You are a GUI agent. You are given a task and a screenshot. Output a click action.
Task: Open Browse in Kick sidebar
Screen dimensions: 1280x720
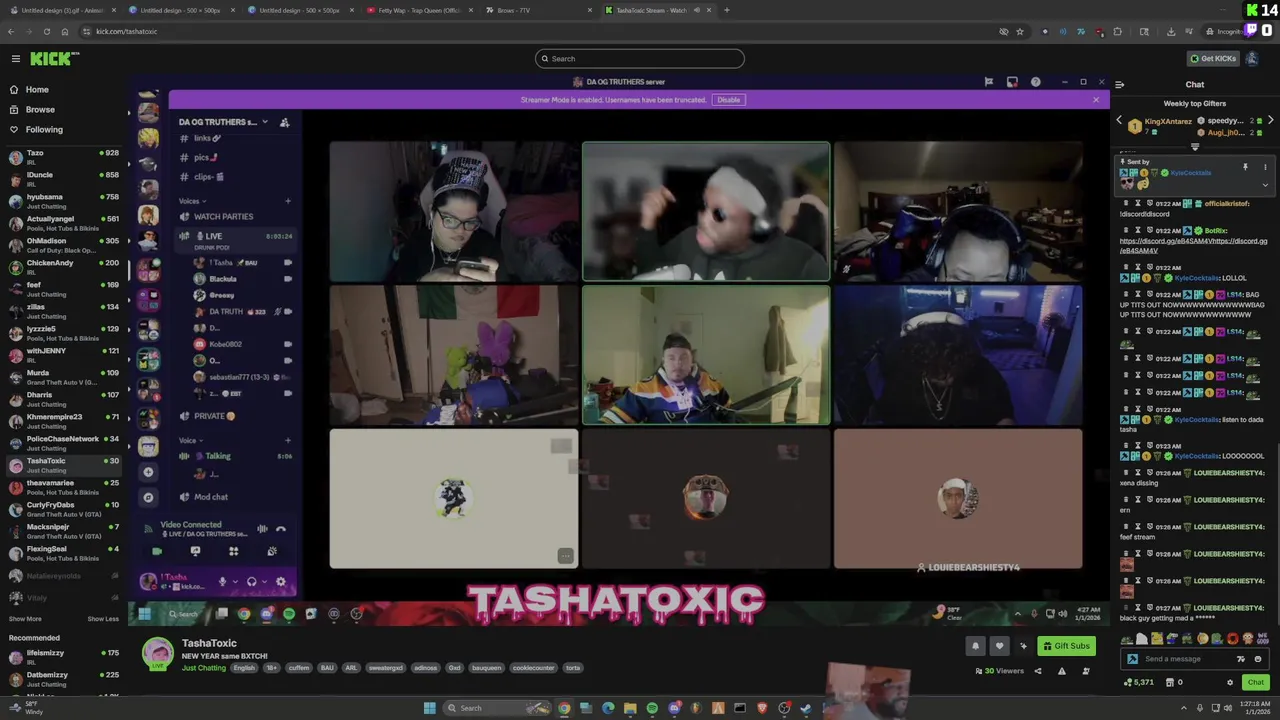tap(40, 109)
